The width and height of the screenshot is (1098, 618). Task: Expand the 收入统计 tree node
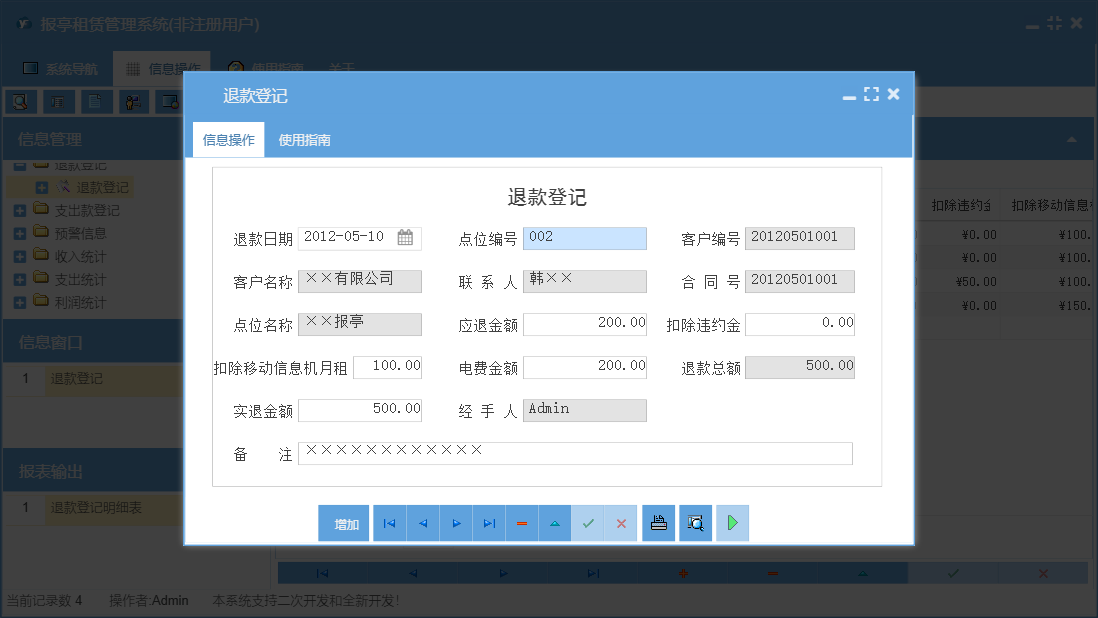click(x=21, y=258)
